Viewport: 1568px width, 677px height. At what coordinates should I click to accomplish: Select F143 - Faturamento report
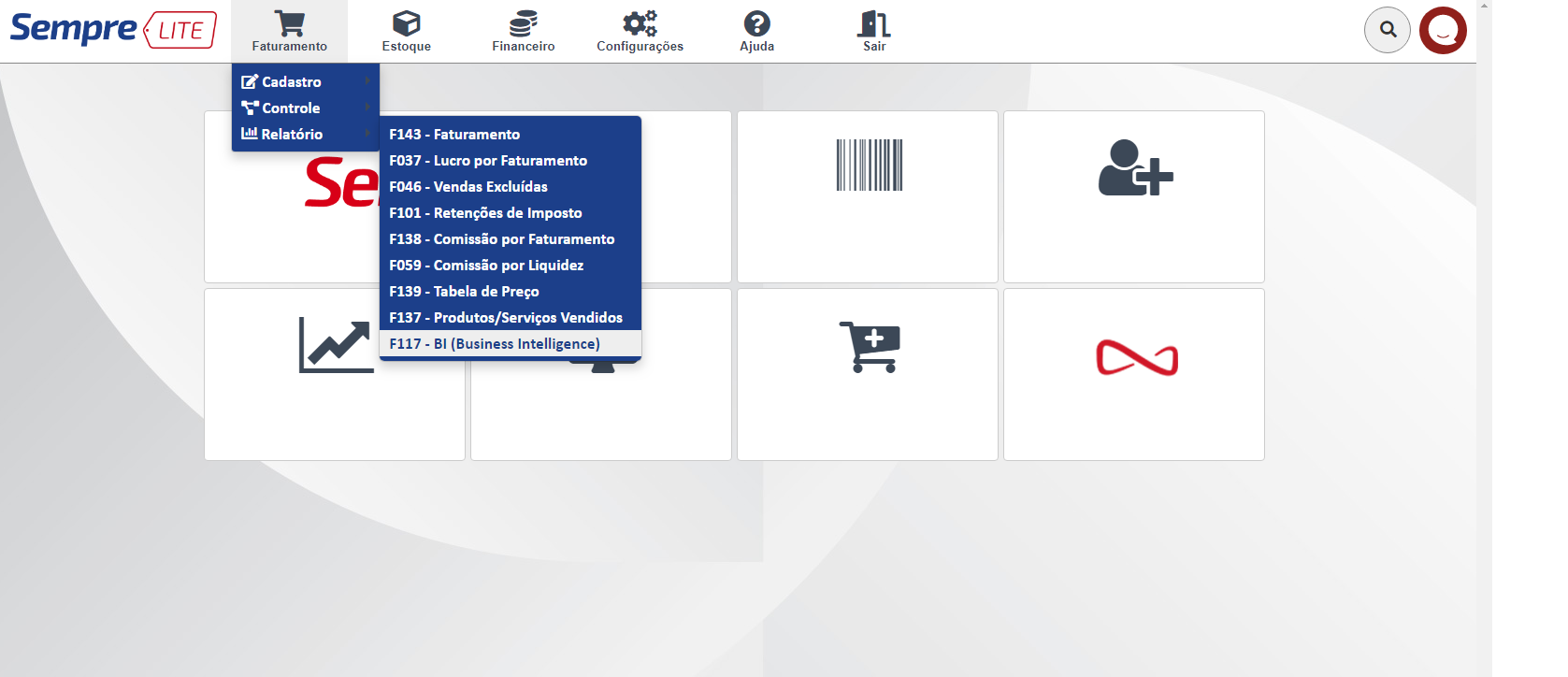pyautogui.click(x=511, y=135)
